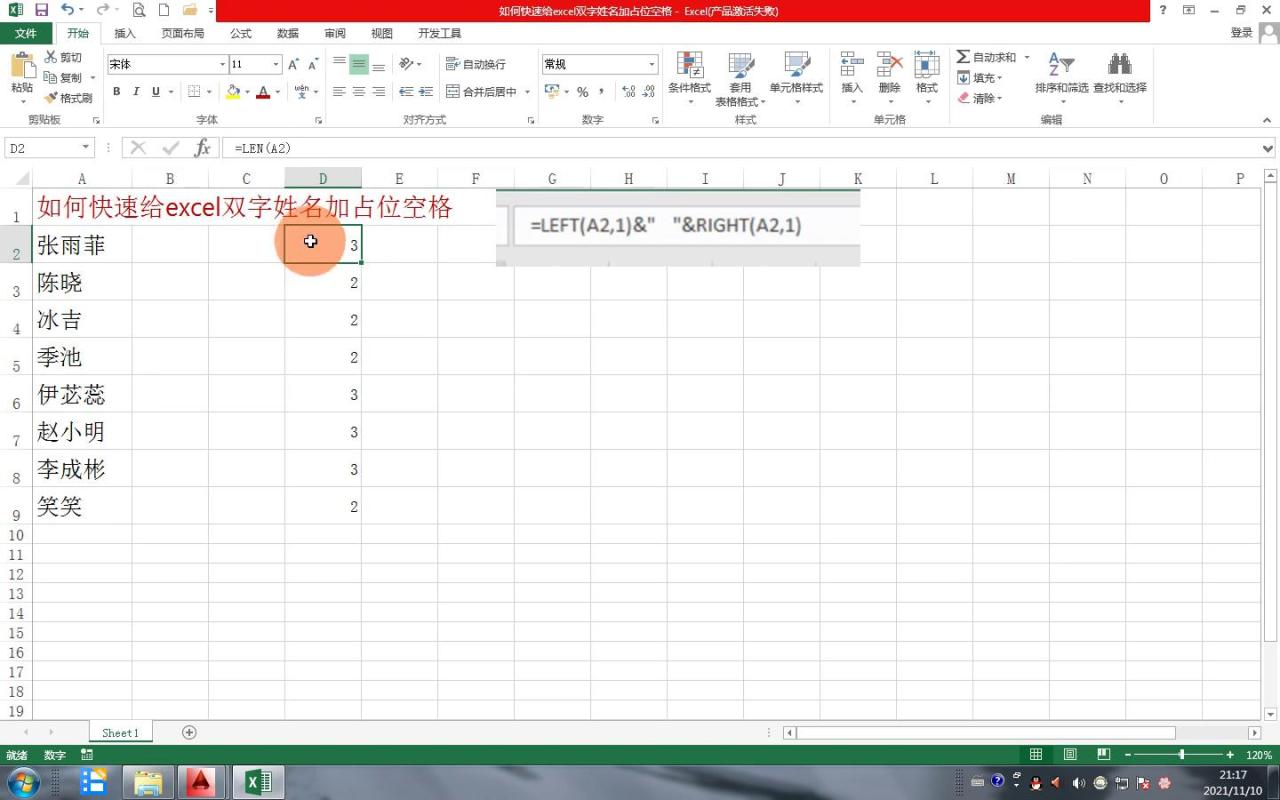Switch to the 开发工具 tab
The width and height of the screenshot is (1280, 800).
[x=440, y=33]
